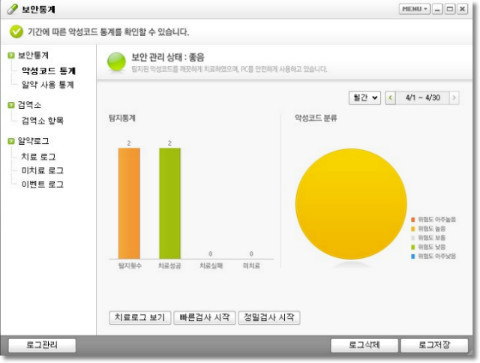Click the orange 탐지횟수 bar
The height and width of the screenshot is (363, 480).
pos(129,203)
